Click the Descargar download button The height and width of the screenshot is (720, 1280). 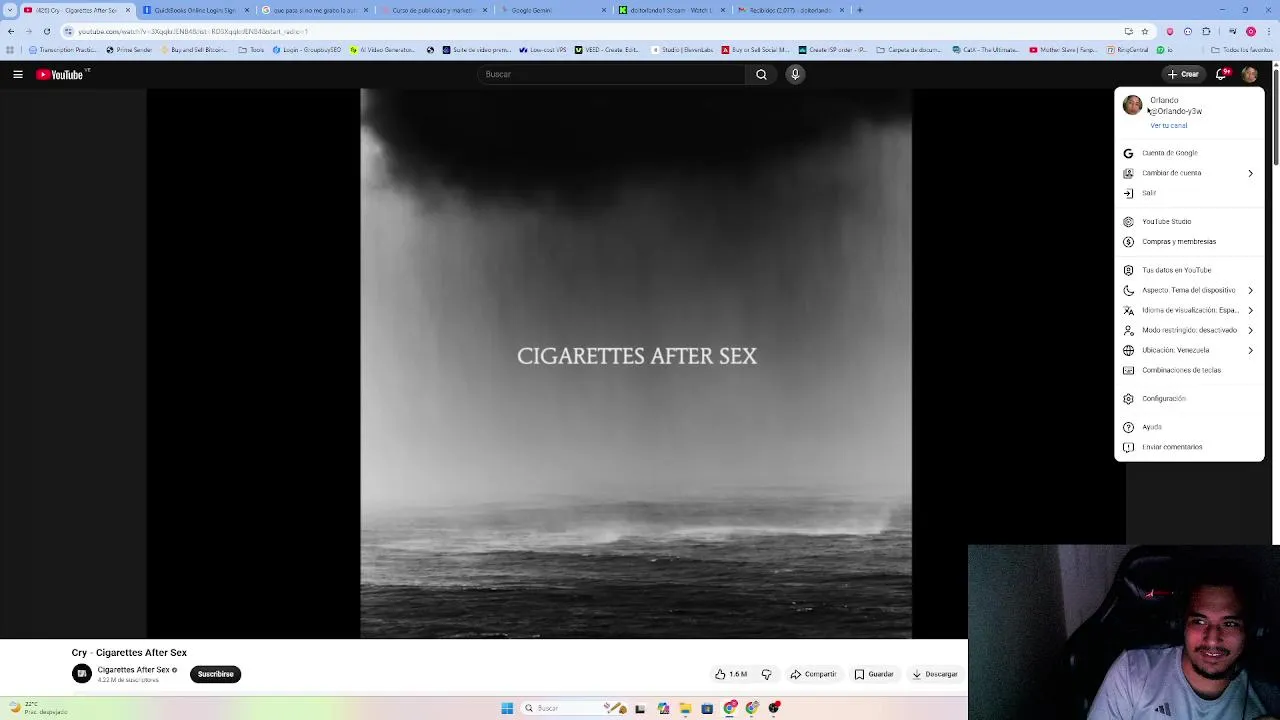click(x=936, y=674)
